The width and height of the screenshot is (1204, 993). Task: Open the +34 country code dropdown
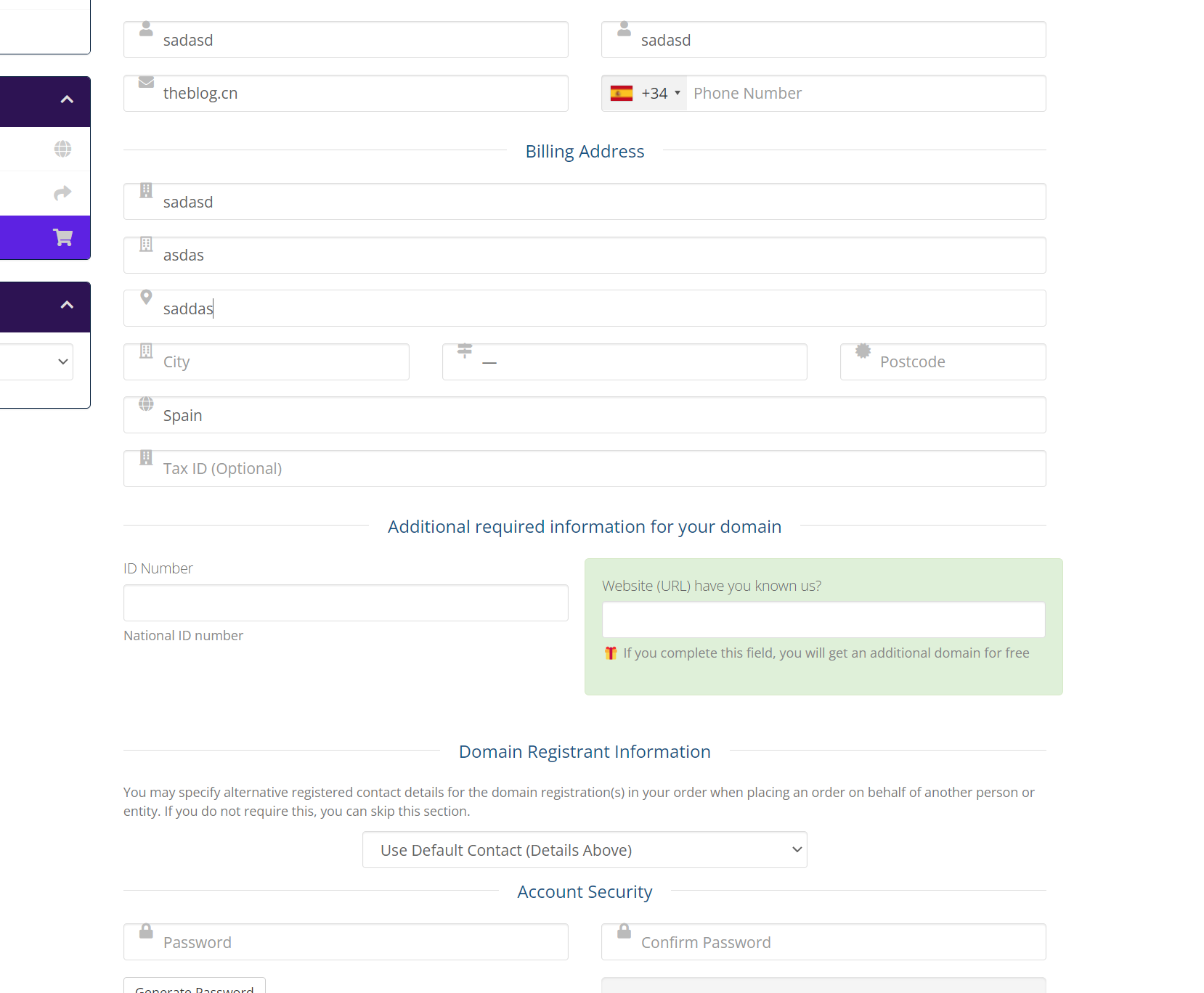[645, 94]
